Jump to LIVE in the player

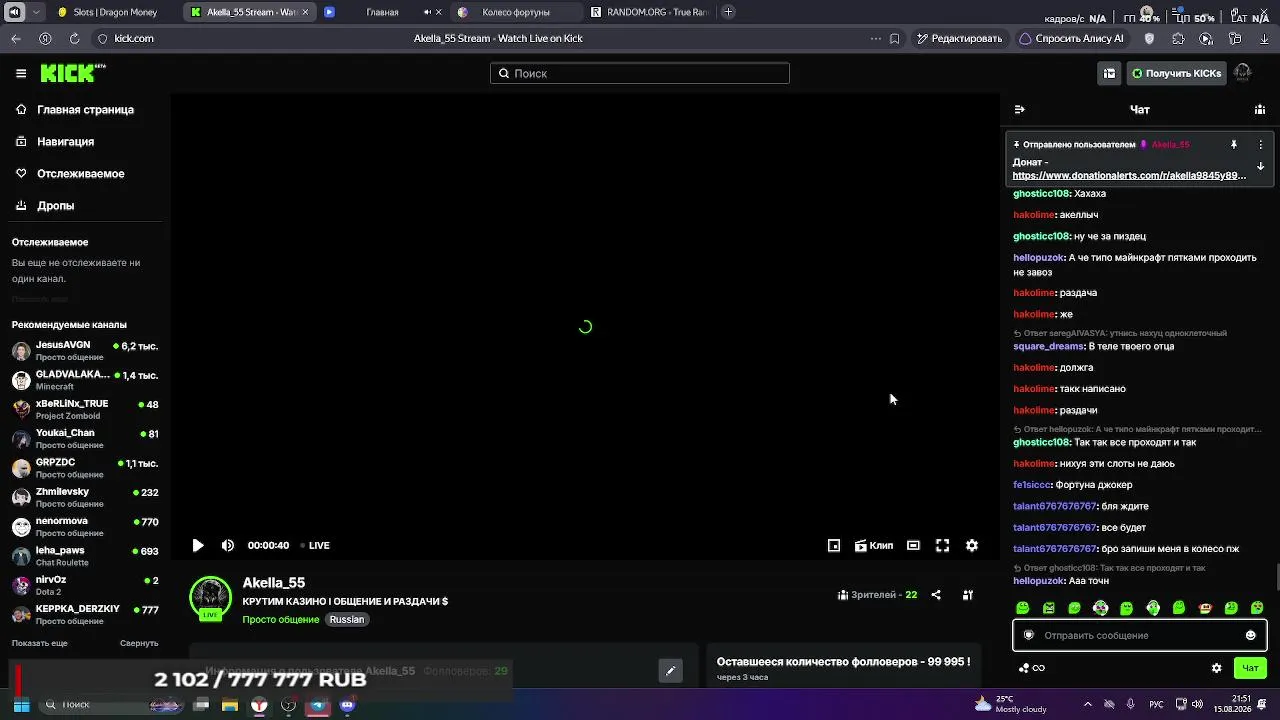pyautogui.click(x=316, y=545)
